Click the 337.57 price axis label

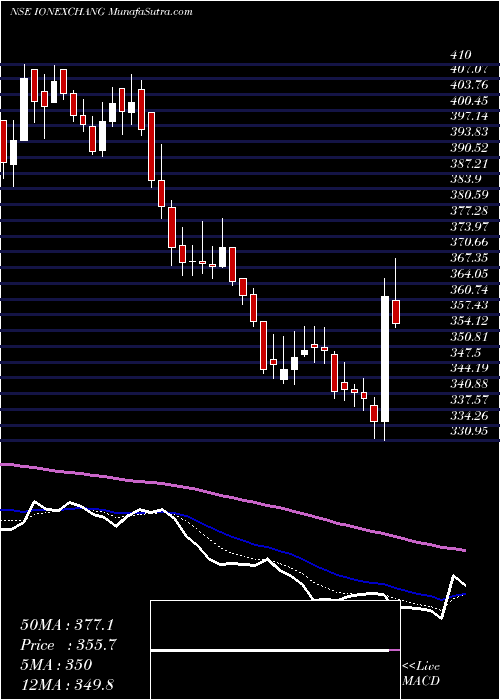(468, 399)
